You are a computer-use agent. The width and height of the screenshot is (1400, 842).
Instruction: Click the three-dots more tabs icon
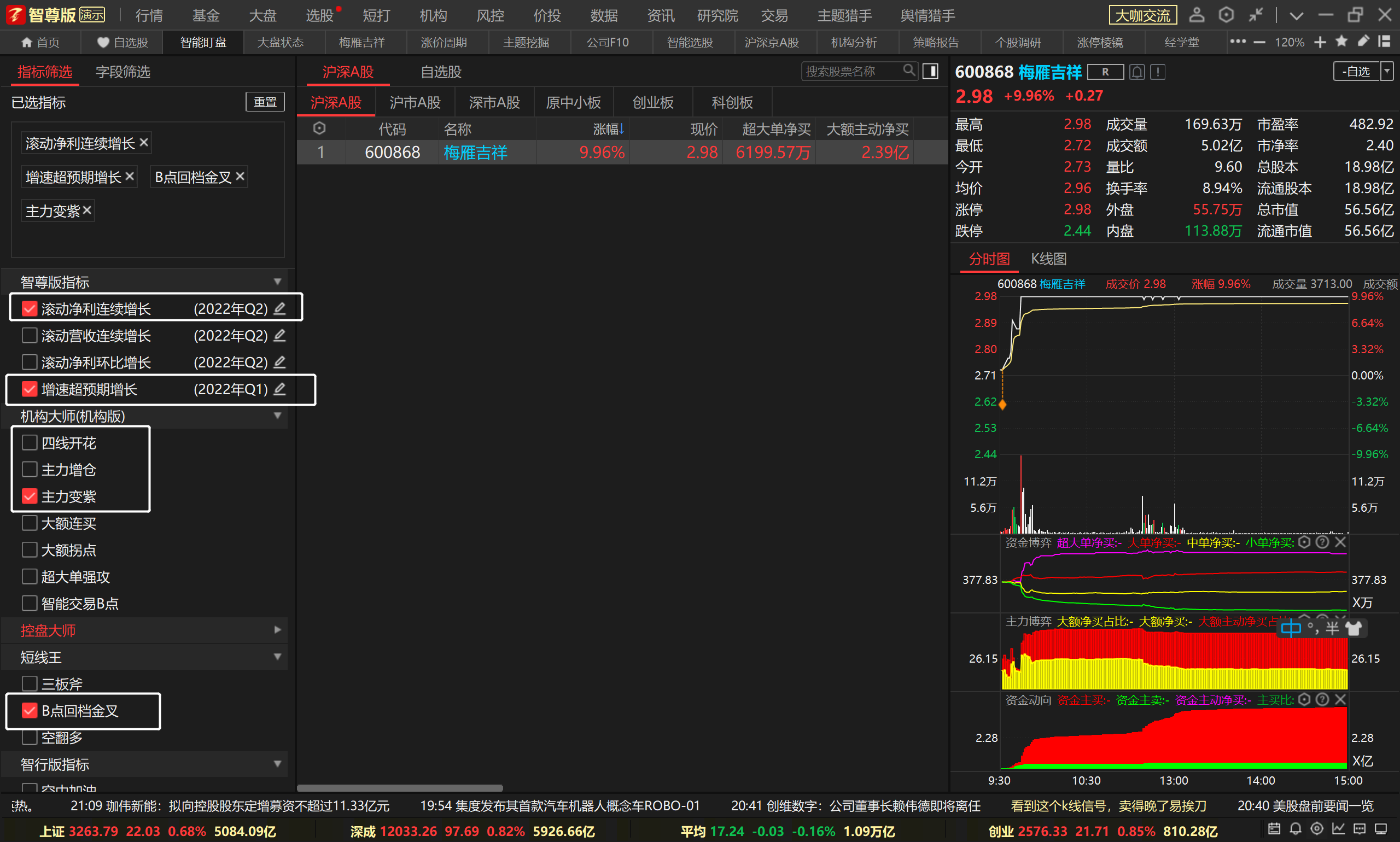[1237, 42]
